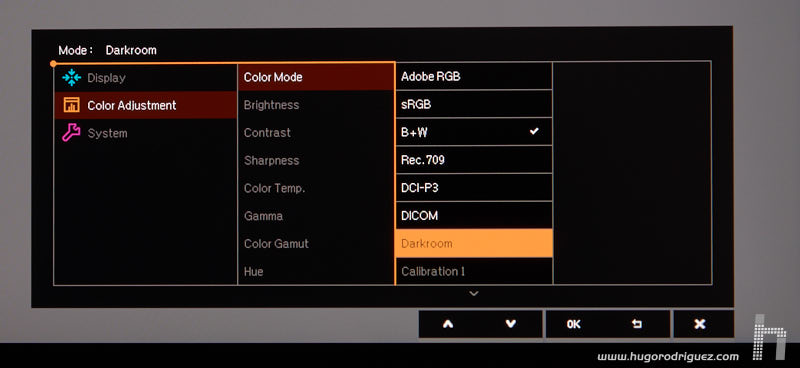
Task: Click the Color Adjustment chart icon
Action: (x=71, y=105)
